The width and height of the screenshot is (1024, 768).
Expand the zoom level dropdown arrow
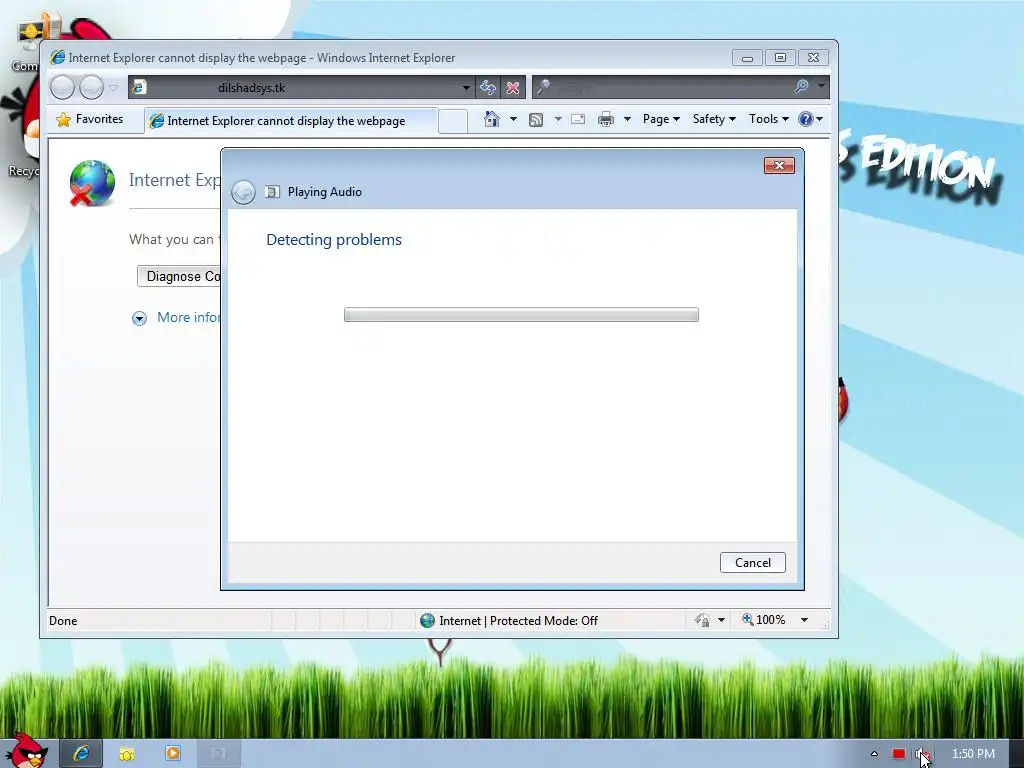coord(805,620)
